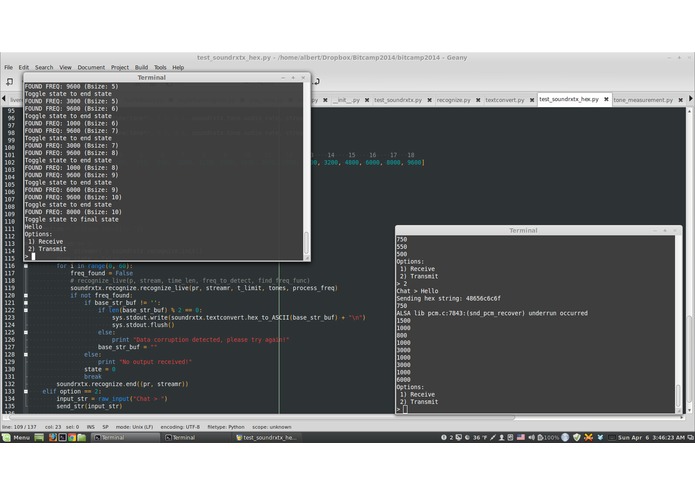This screenshot has height=494, width=695.
Task: Open the Project menu
Action: click(x=120, y=67)
